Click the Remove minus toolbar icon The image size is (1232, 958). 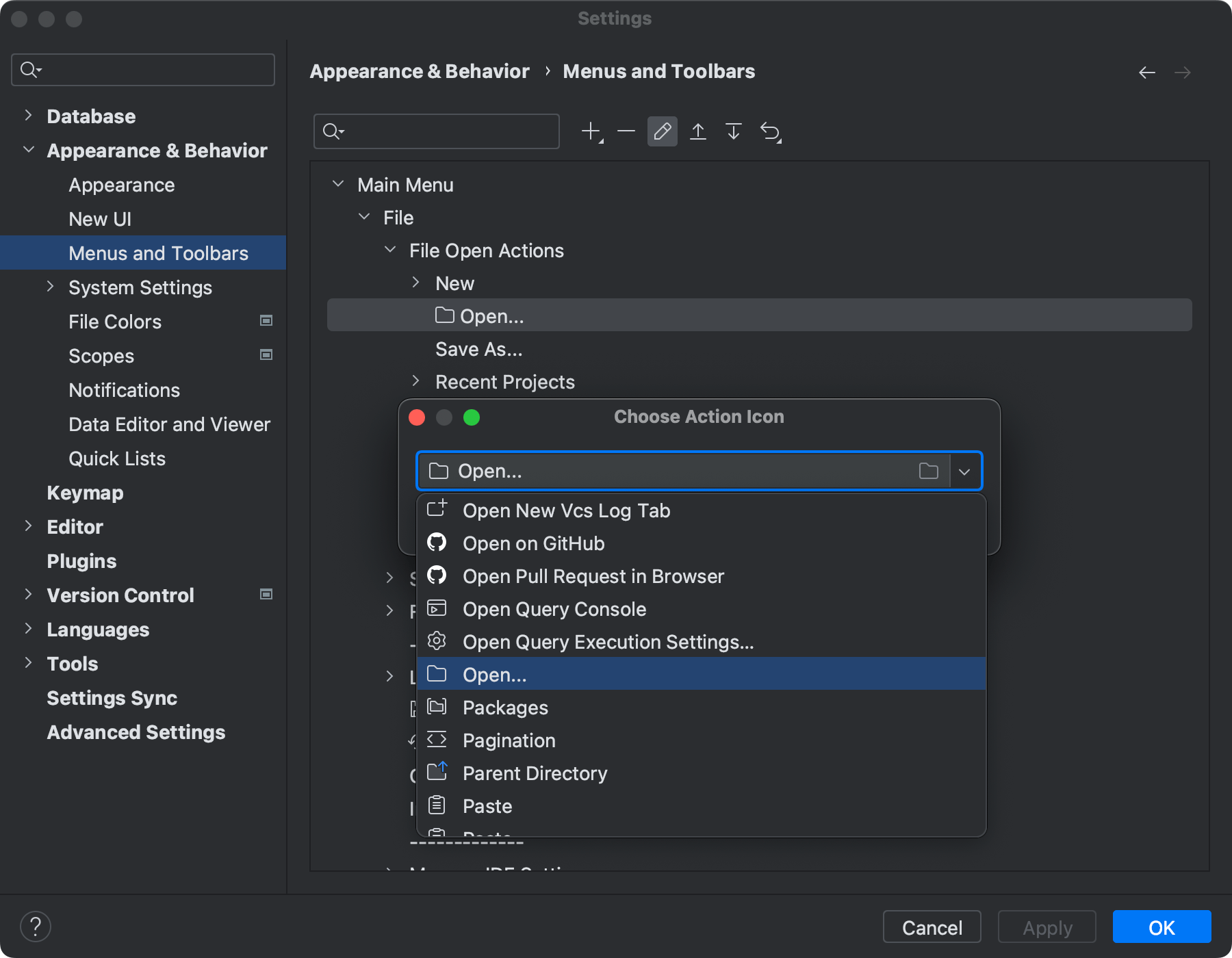tap(626, 131)
